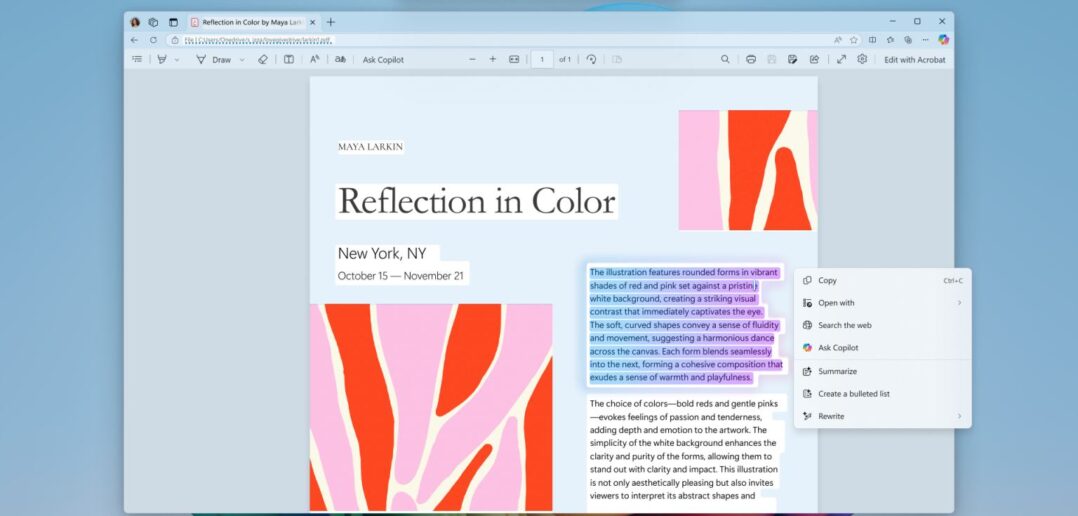Select Create a bulleted list menu item
Screen dimensions: 1078x516
point(853,394)
